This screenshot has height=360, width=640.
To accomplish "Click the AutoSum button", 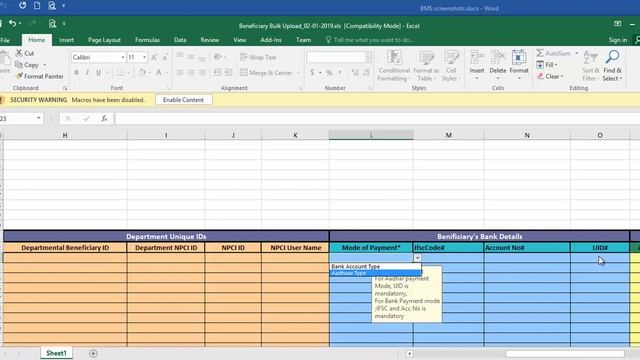I will [553, 53].
